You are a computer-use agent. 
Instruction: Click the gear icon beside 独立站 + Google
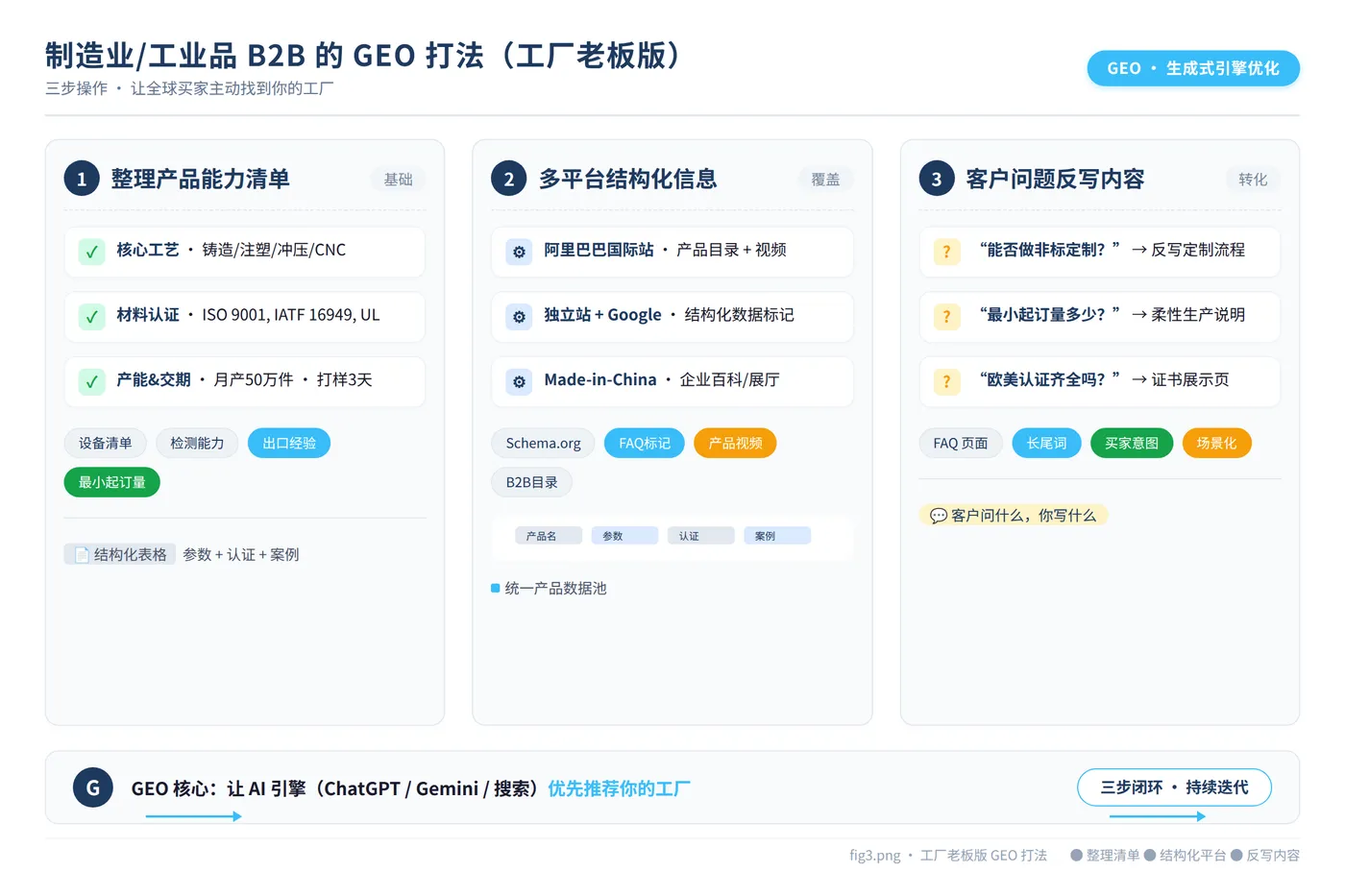[x=519, y=317]
